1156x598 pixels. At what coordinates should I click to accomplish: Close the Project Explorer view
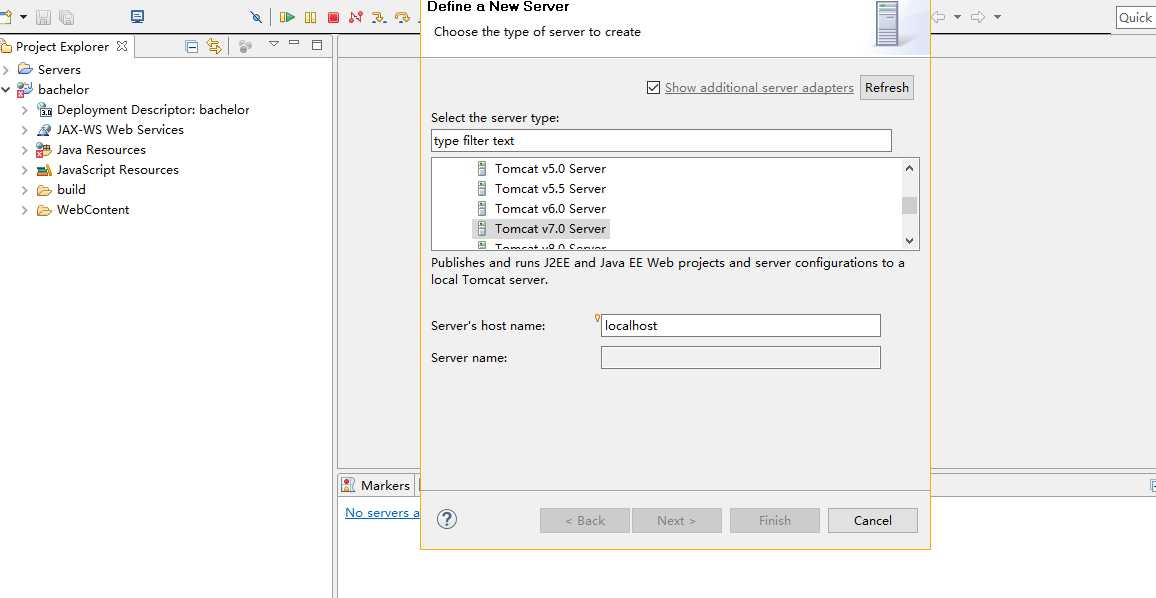tap(122, 46)
